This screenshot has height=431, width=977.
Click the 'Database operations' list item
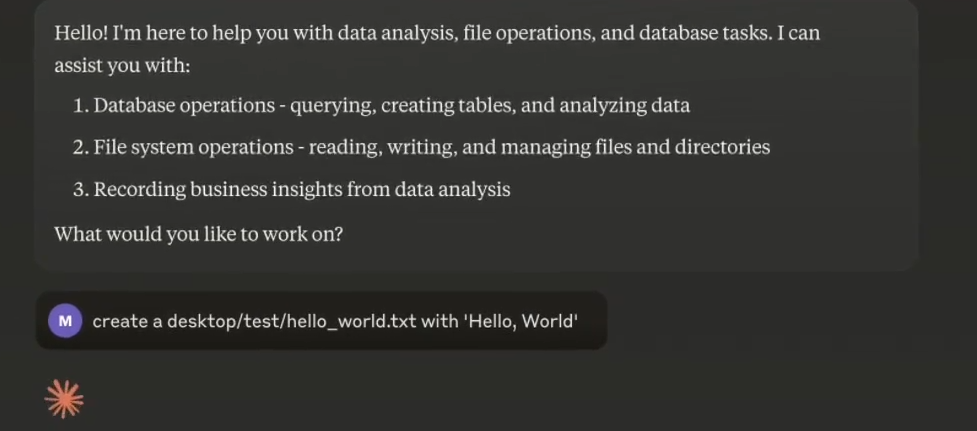click(x=381, y=106)
